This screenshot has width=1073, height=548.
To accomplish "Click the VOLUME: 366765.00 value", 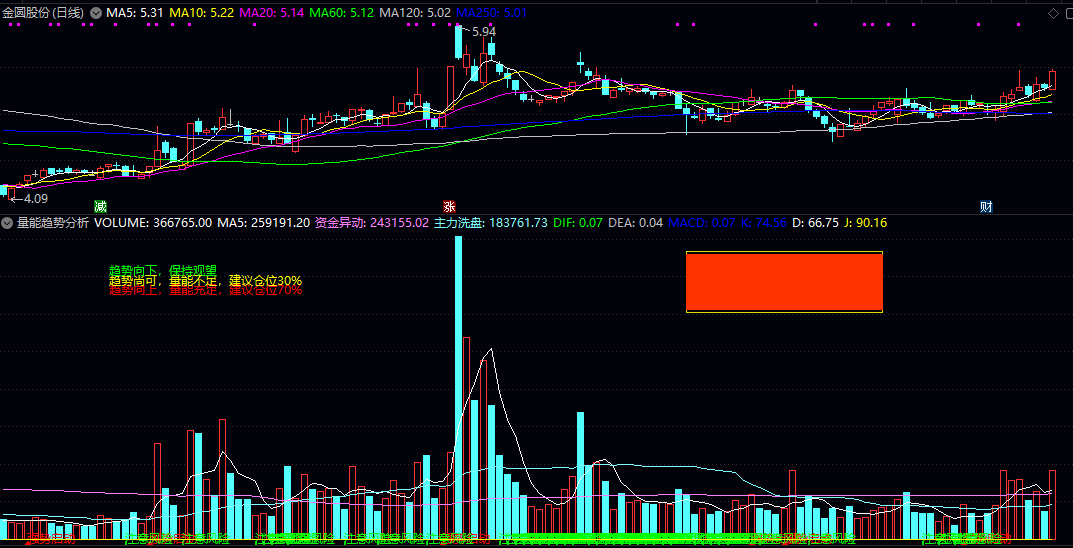I will coord(153,222).
